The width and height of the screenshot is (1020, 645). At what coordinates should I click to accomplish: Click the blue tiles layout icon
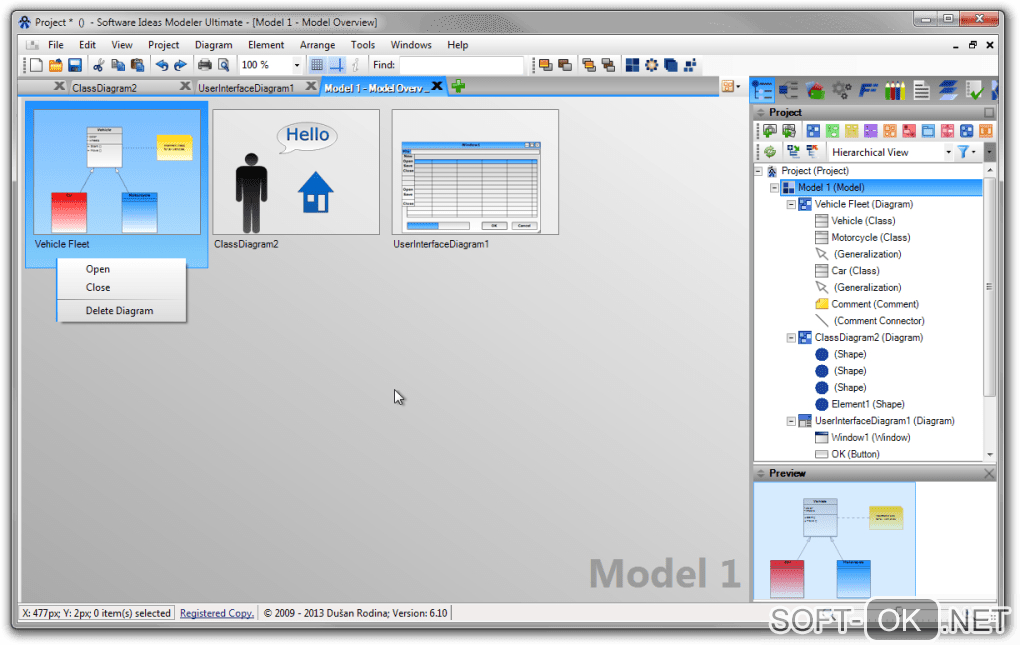click(632, 65)
